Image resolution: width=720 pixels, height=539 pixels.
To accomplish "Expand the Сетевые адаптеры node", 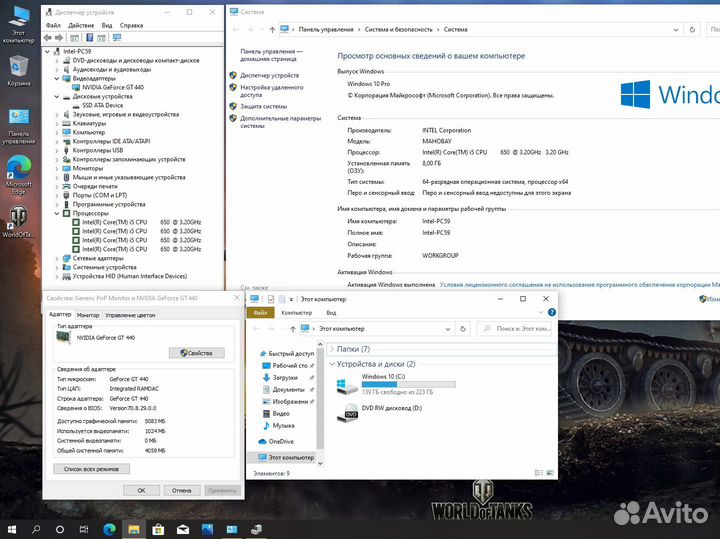I will (x=57, y=258).
